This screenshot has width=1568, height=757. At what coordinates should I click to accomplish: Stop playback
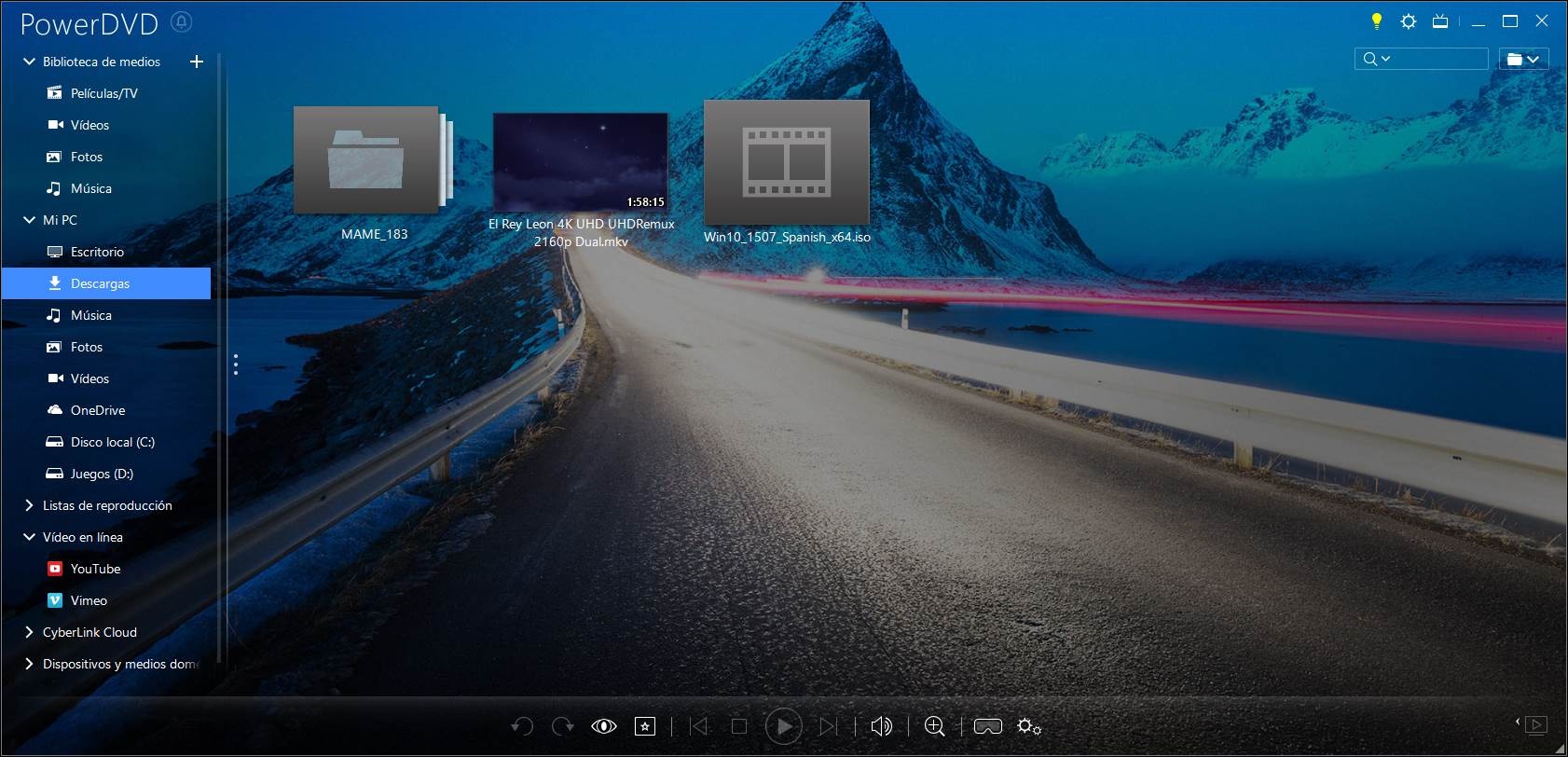pos(739,726)
